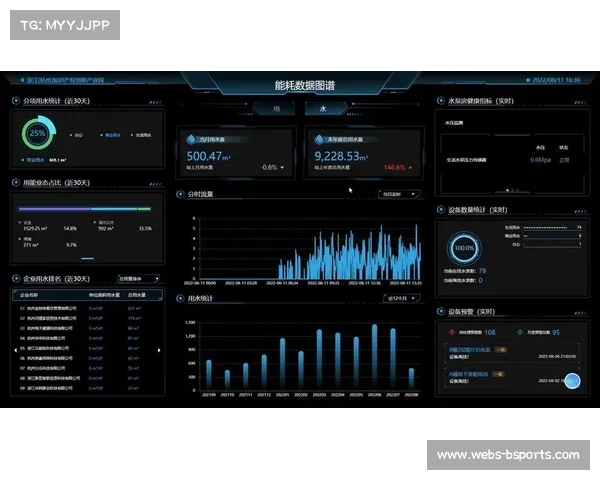Click the blue floating circle button bottom right
The image size is (600, 480).
click(x=572, y=381)
